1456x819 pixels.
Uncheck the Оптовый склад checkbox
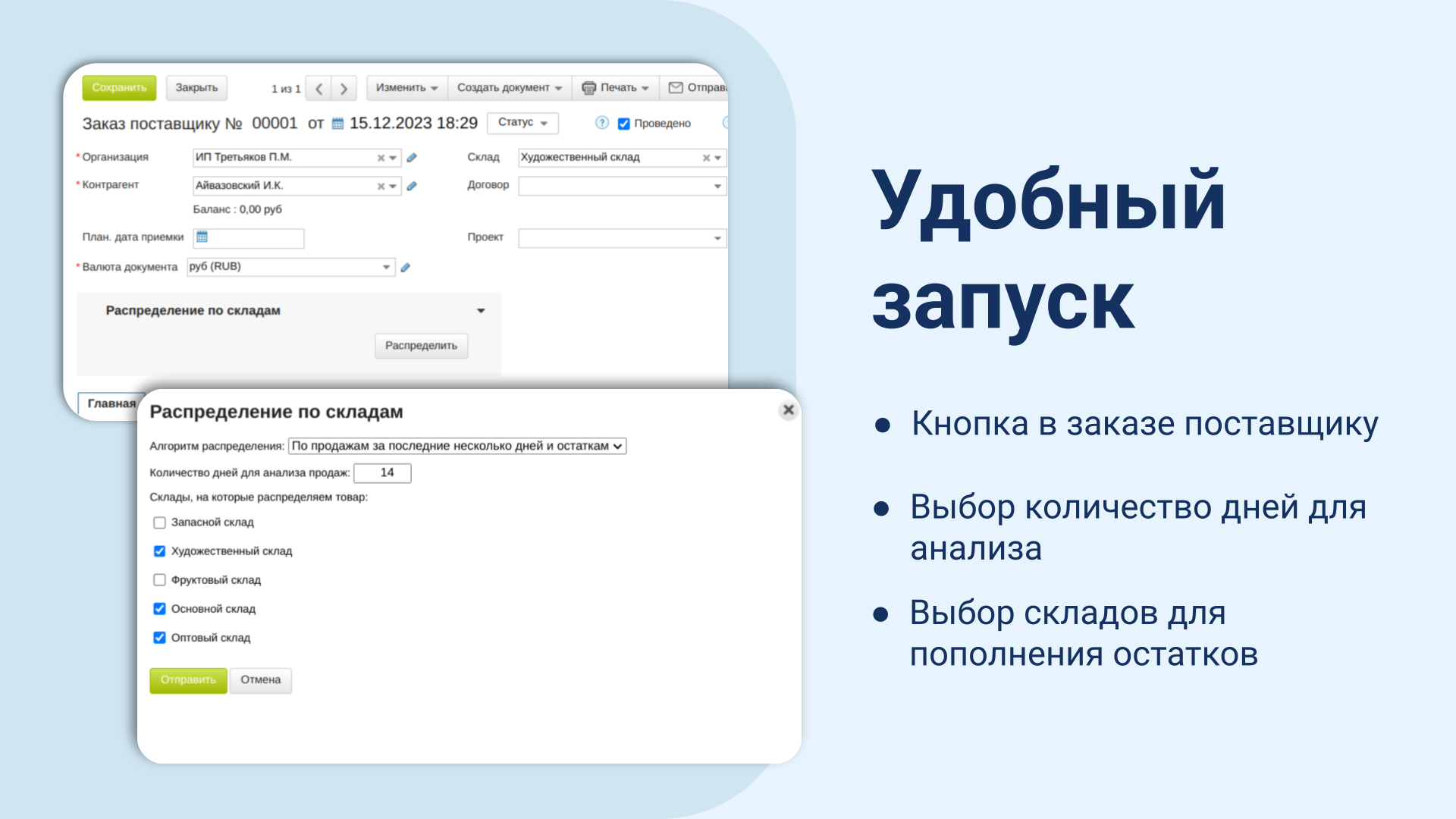(159, 638)
